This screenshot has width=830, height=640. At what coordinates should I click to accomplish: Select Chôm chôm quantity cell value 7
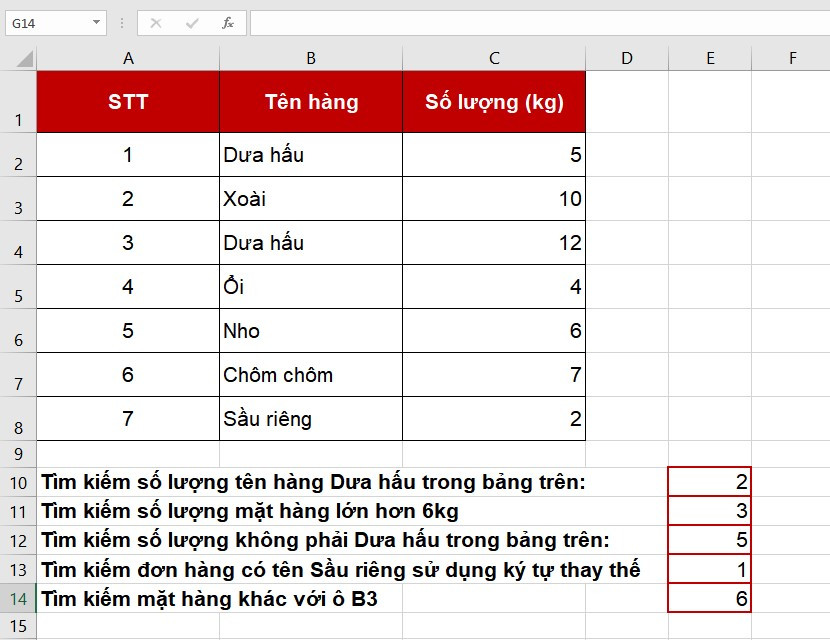coord(494,374)
